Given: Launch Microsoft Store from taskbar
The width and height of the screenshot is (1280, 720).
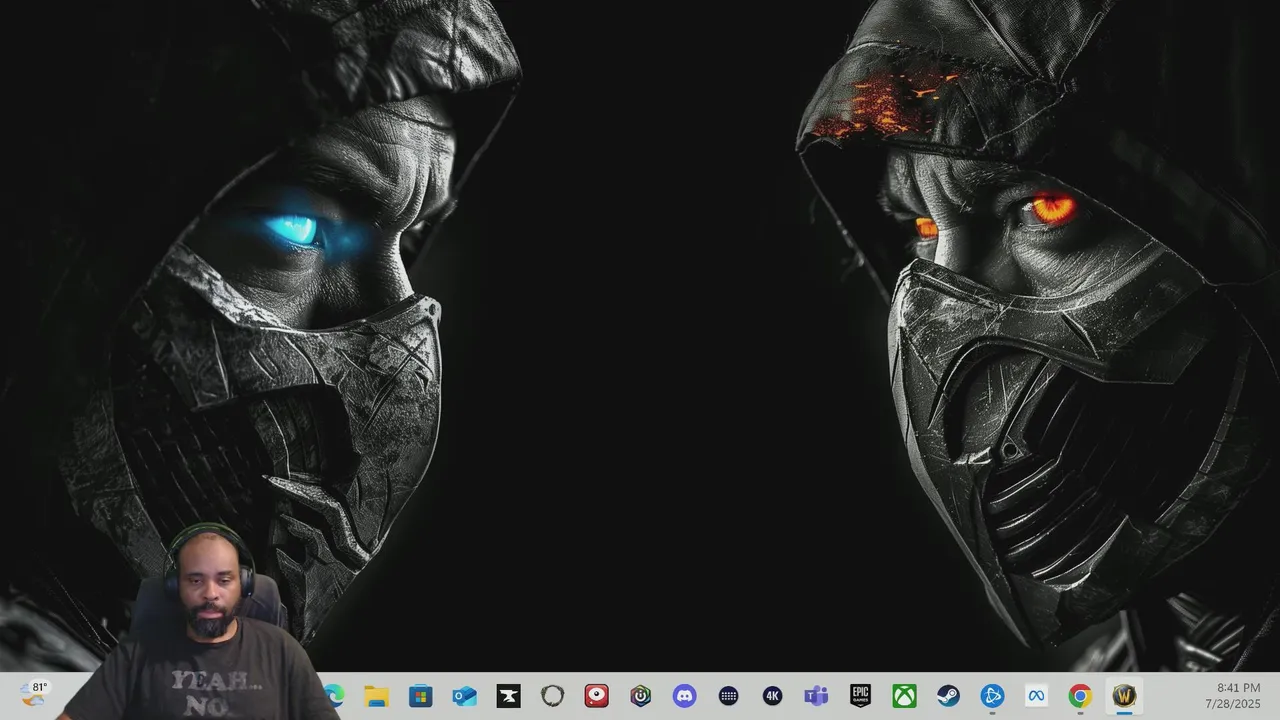Looking at the screenshot, I should click(x=421, y=696).
